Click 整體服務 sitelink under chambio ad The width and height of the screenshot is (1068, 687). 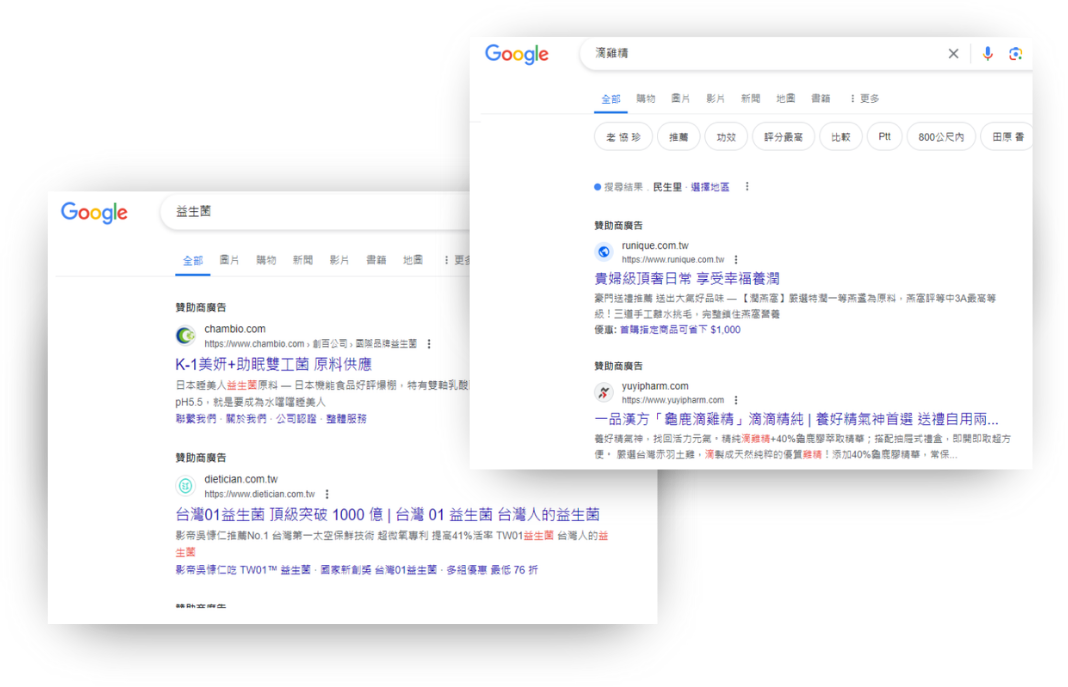(x=346, y=419)
